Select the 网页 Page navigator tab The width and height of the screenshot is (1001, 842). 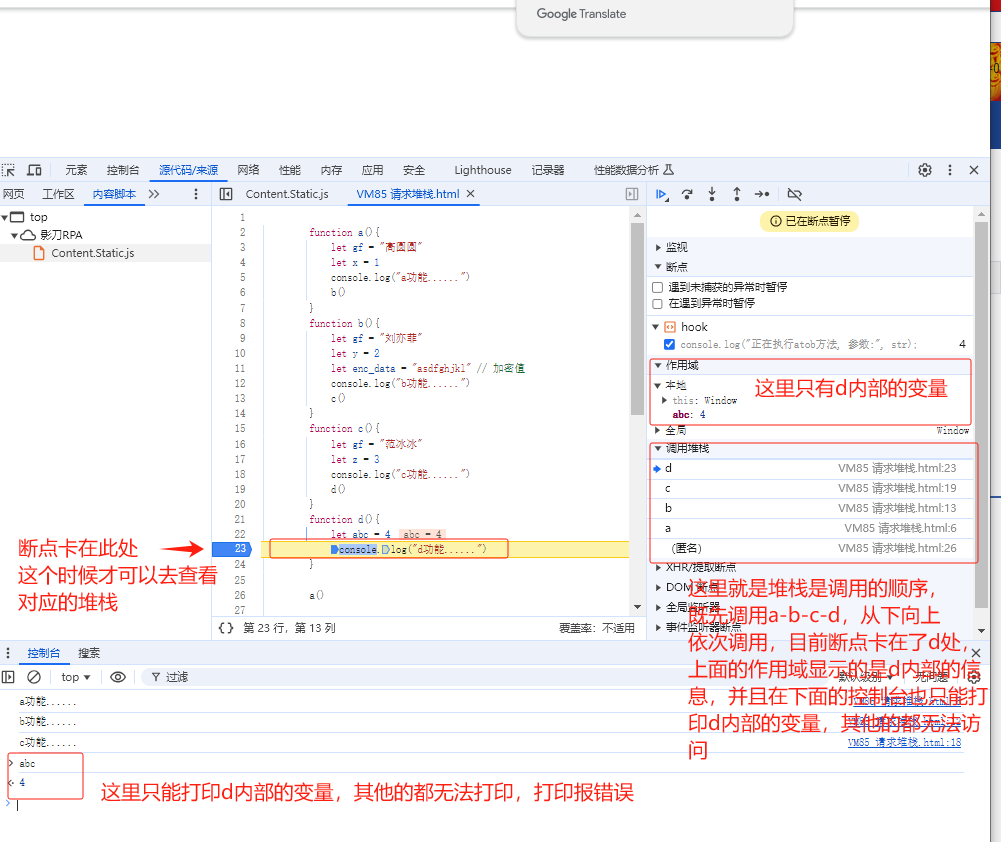coord(13,194)
